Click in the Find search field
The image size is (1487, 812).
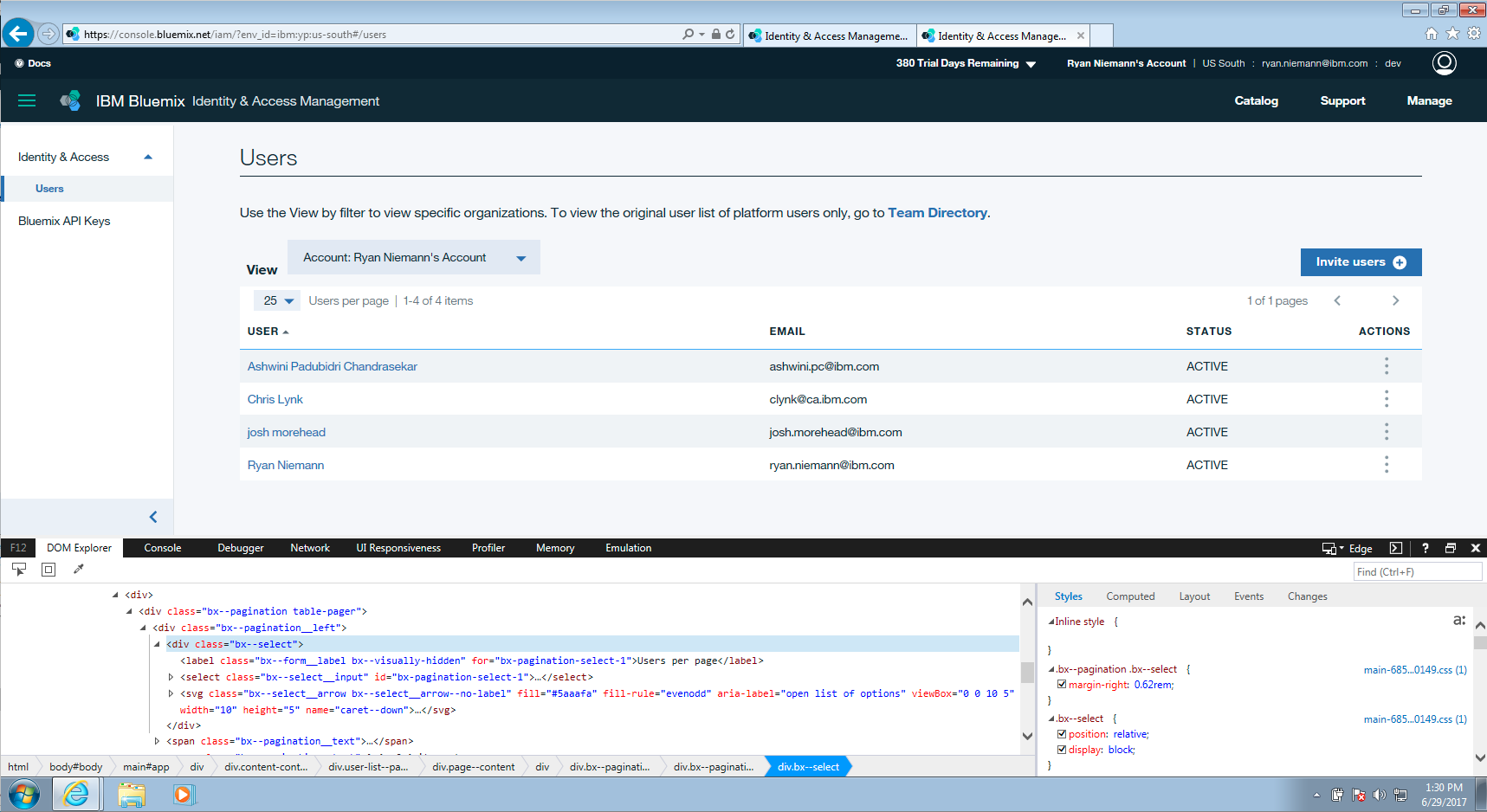coord(1418,571)
